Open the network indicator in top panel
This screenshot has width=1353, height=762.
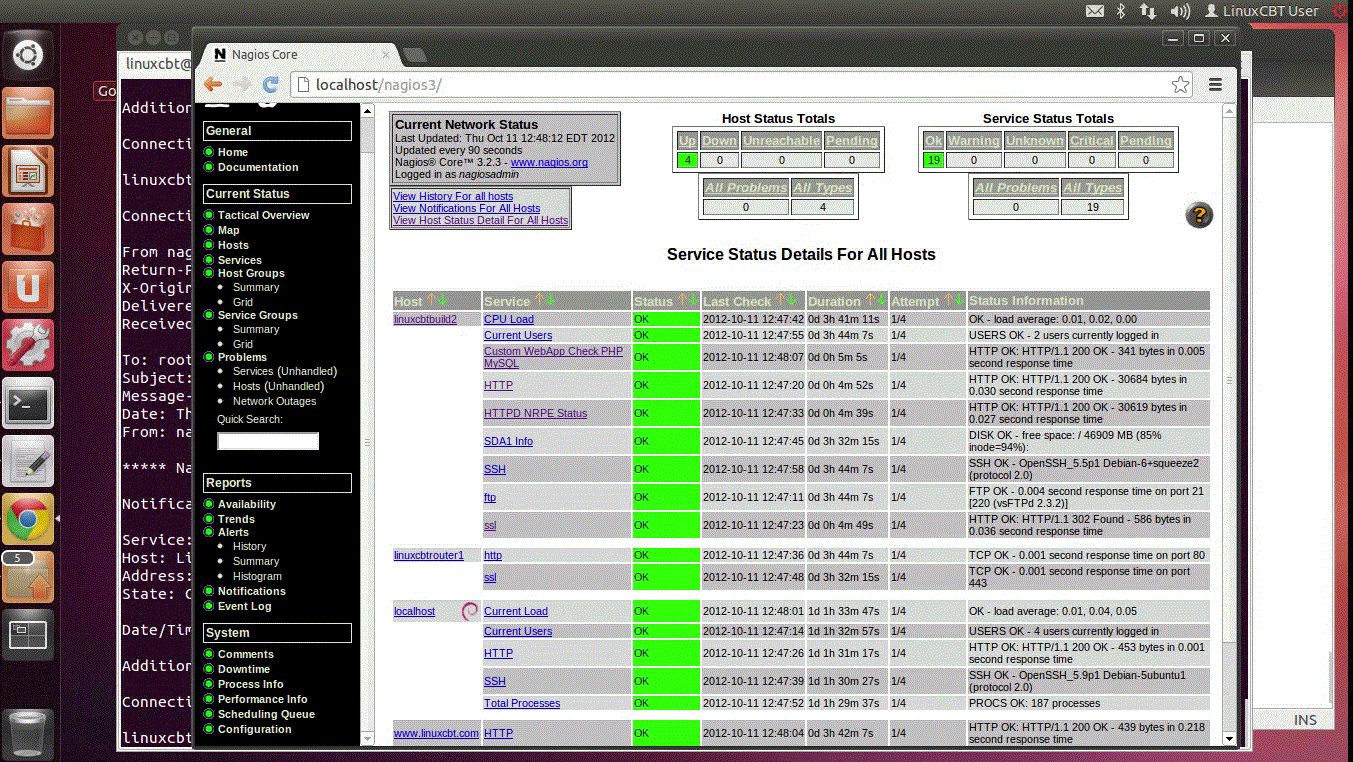pyautogui.click(x=1148, y=11)
